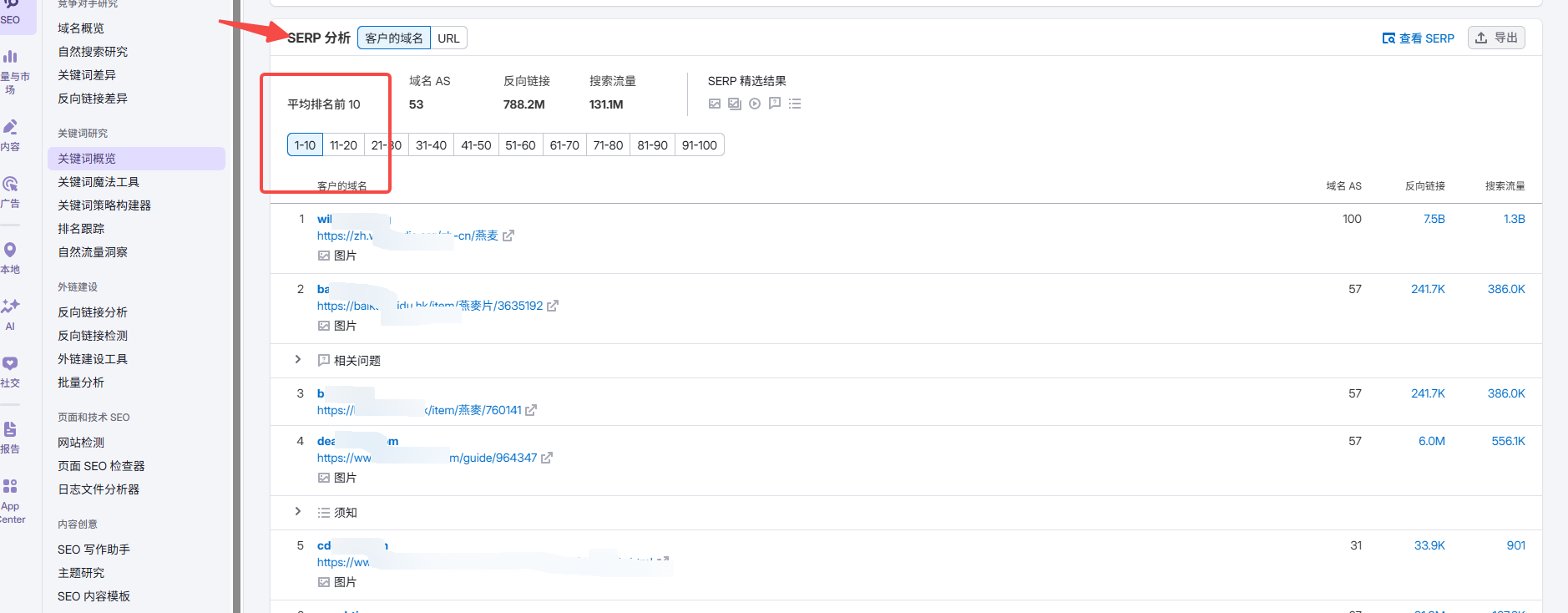1568x613 pixels.
Task: Open the 流量与市场 bar chart icon
Action: coord(10,57)
